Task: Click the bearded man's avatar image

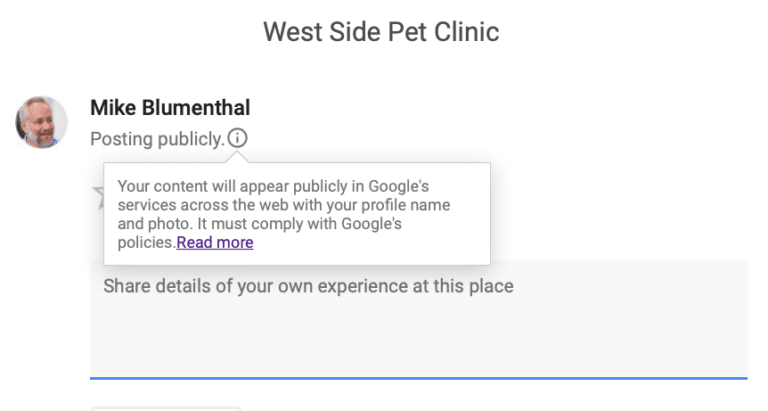Action: coord(41,122)
